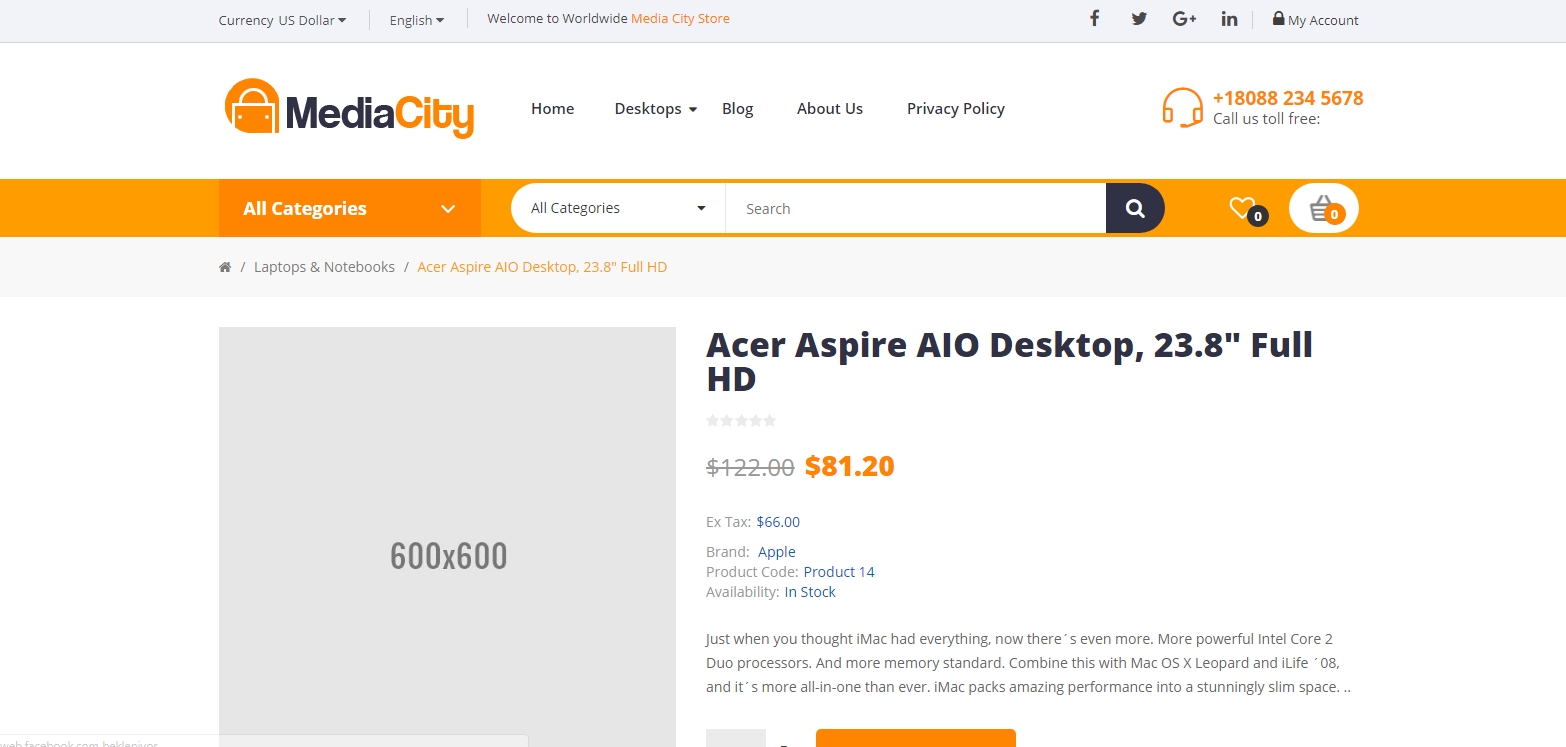1566x747 pixels.
Task: Click the My Account lock icon
Action: coord(1278,18)
